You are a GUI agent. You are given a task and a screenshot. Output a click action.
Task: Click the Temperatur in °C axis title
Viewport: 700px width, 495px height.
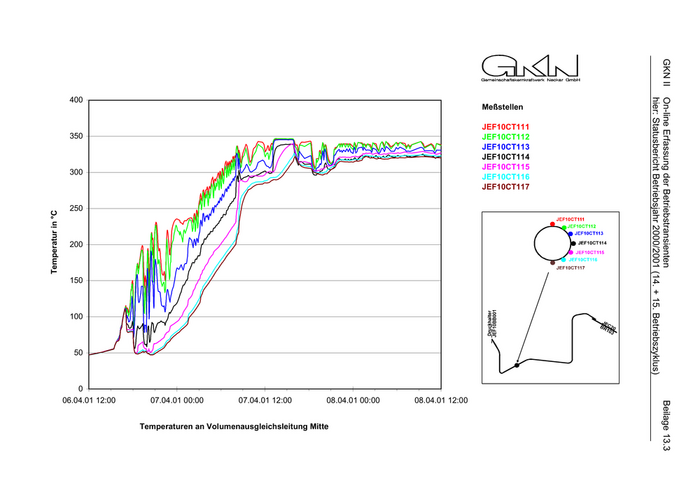pyautogui.click(x=55, y=245)
